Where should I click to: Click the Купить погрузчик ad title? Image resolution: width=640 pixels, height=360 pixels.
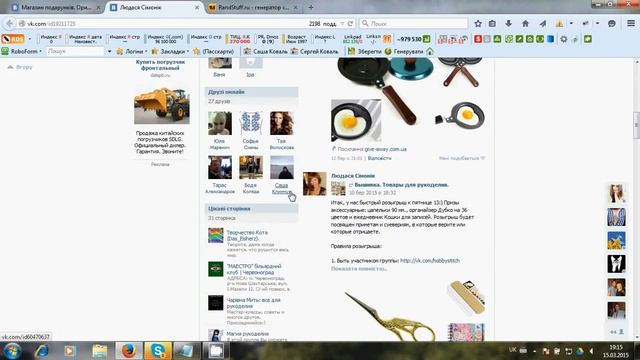[x=160, y=65]
